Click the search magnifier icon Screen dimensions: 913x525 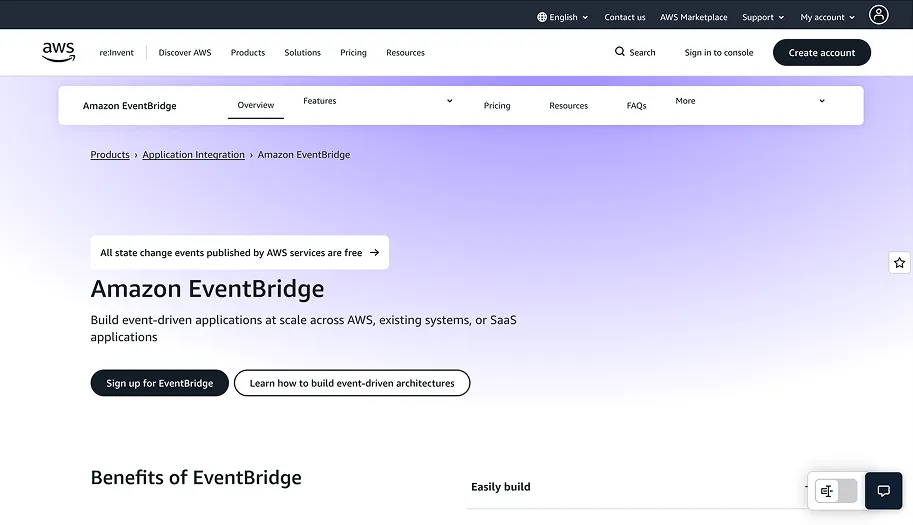tap(620, 52)
